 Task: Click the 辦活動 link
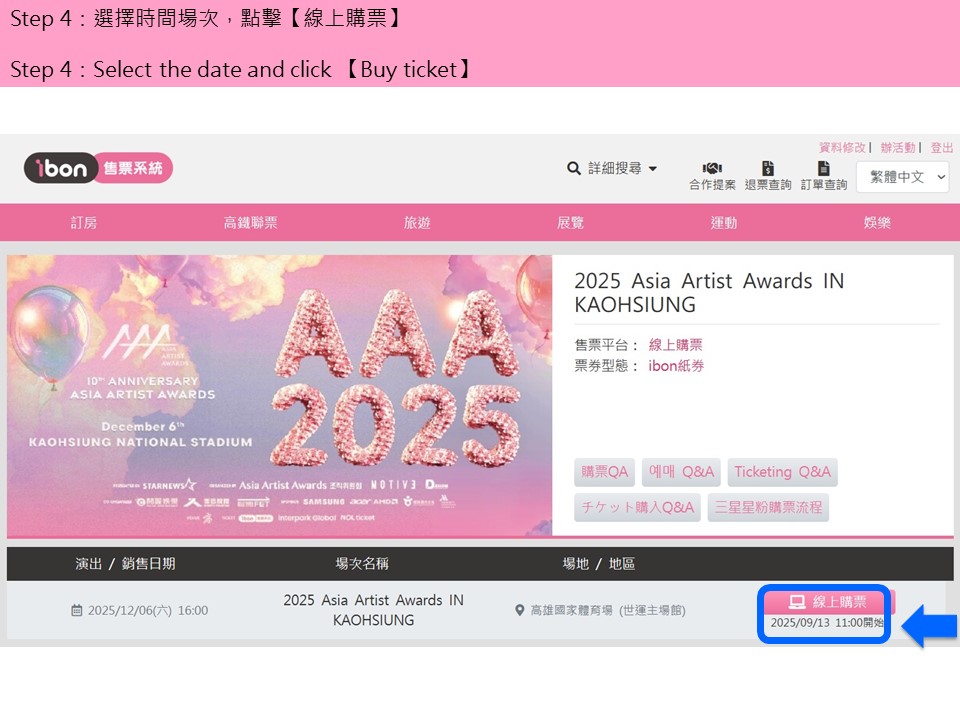[897, 147]
